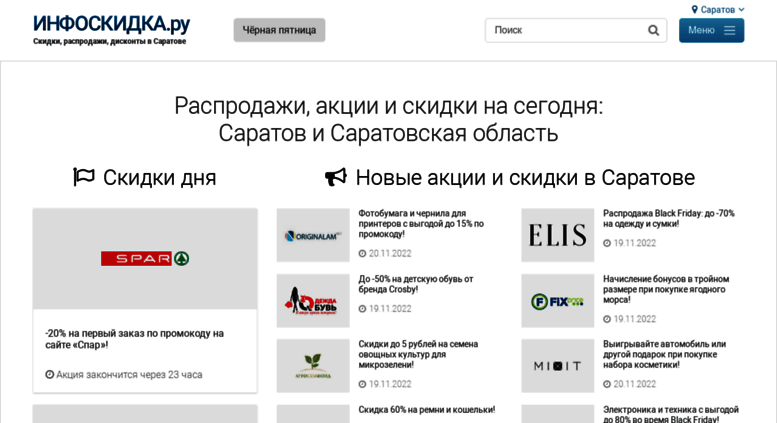
Task: Open Распродажа Black Friday до -70% offer
Action: (668, 218)
